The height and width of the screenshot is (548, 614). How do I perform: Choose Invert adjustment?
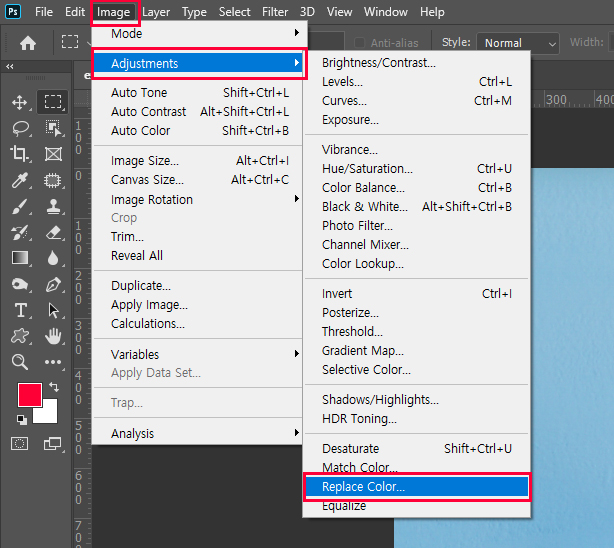pos(417,293)
